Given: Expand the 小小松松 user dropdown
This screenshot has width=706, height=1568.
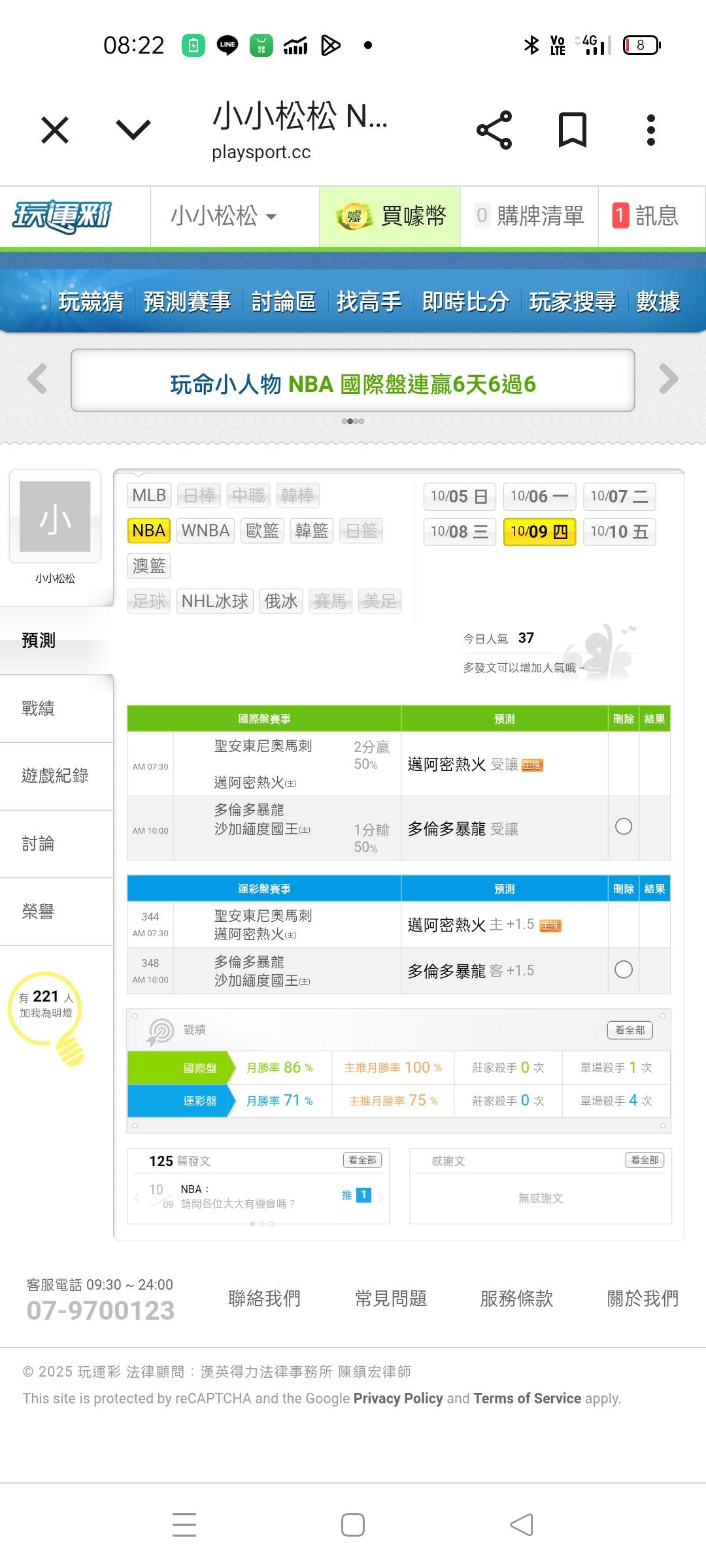Looking at the screenshot, I should [224, 216].
